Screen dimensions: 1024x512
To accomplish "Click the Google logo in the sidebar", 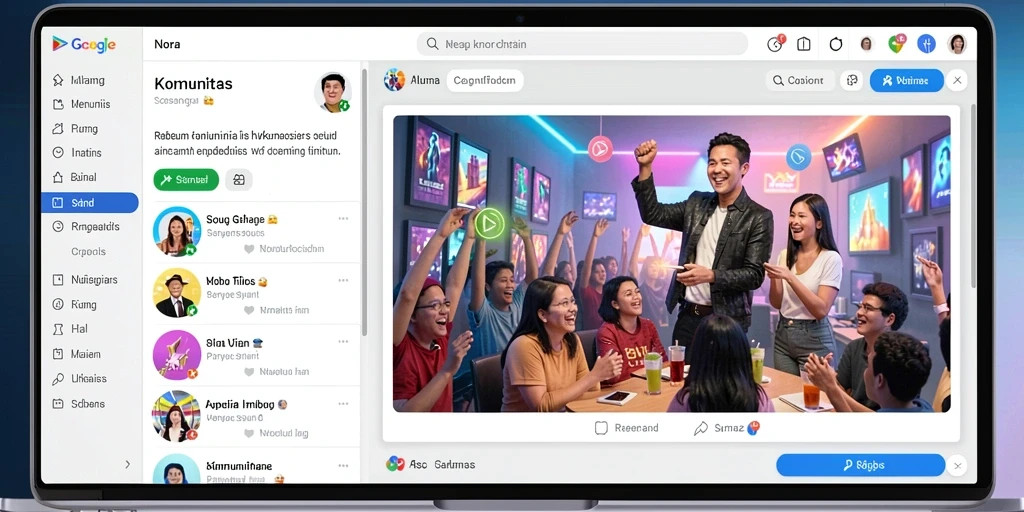I will click(x=84, y=44).
